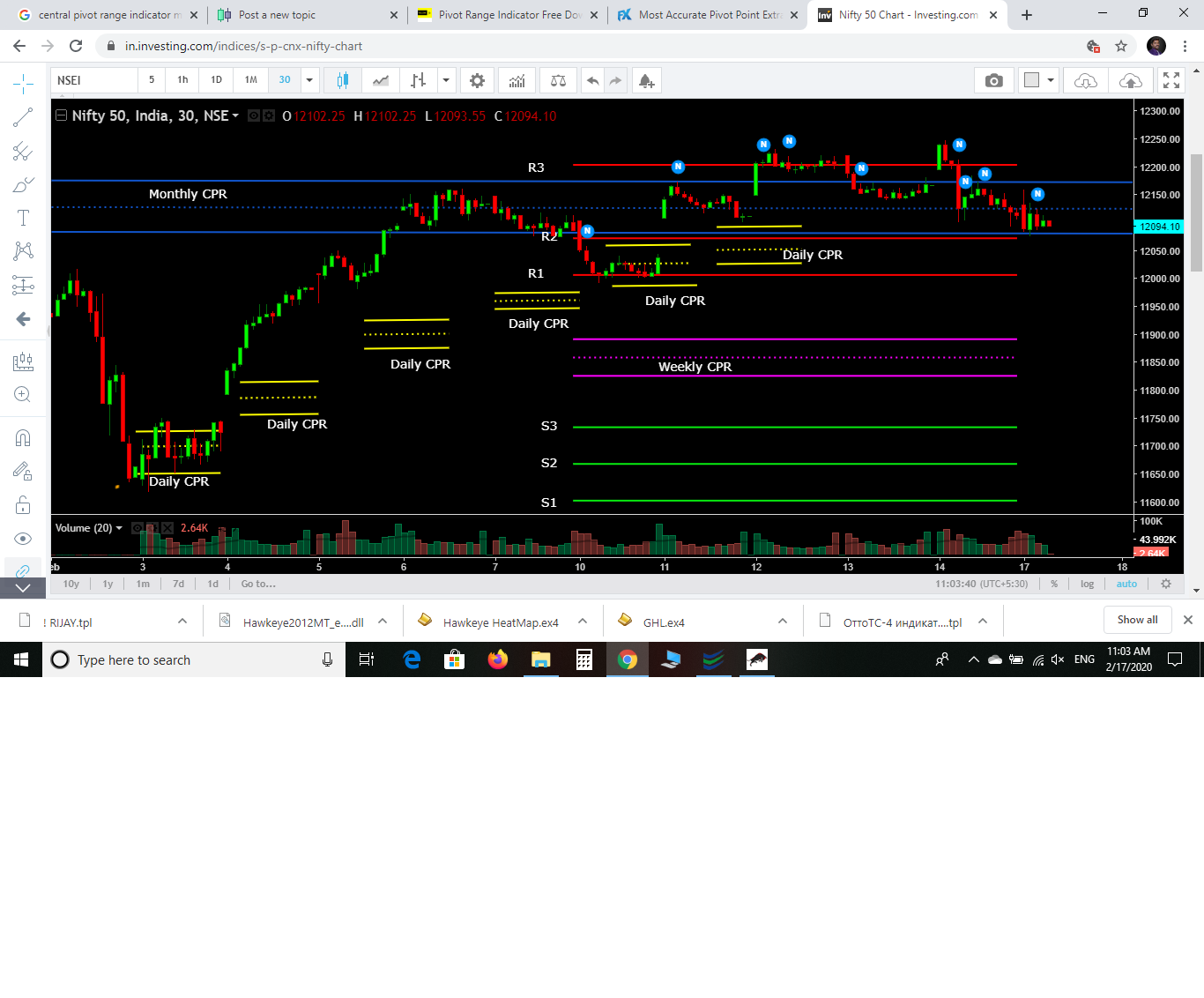
Task: Toggle percent scale mode
Action: (1054, 584)
